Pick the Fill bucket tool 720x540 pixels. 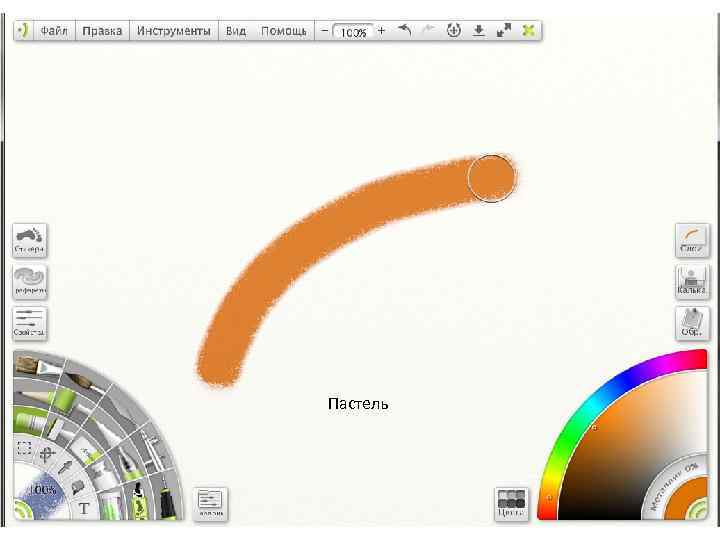(x=77, y=486)
